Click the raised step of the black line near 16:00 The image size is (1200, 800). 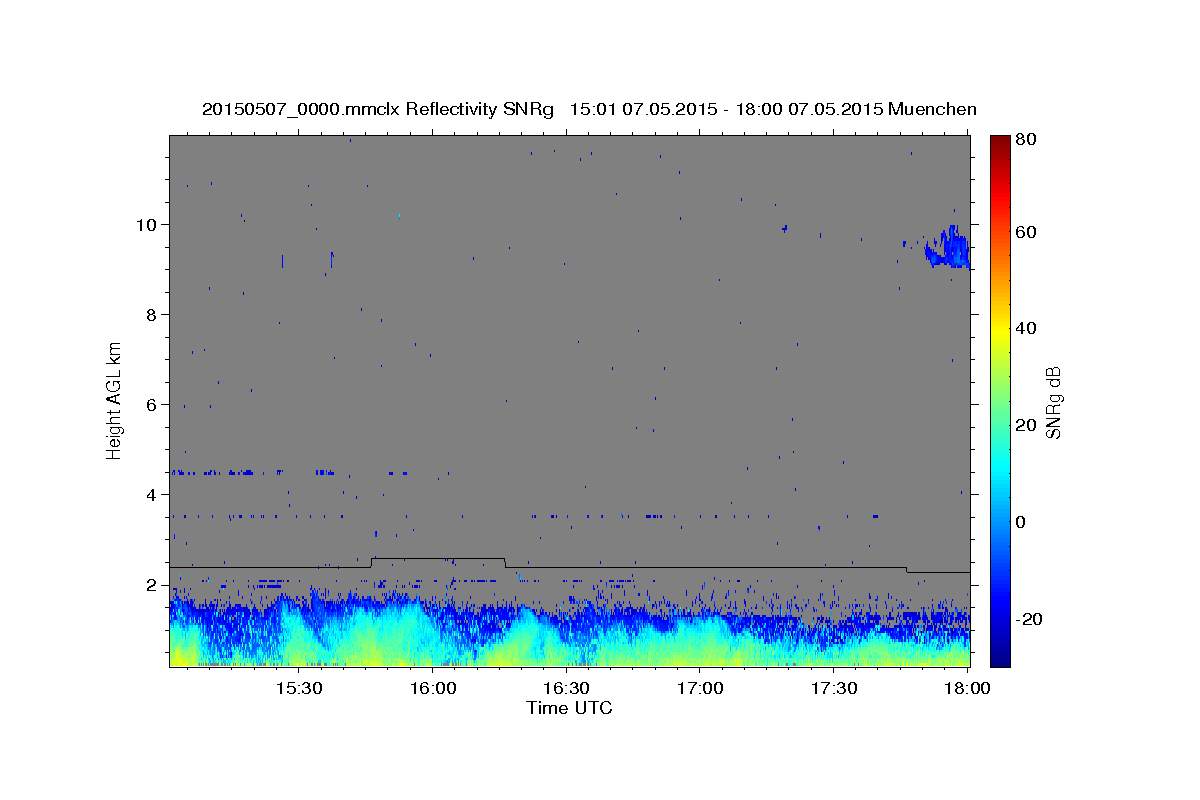coord(438,559)
